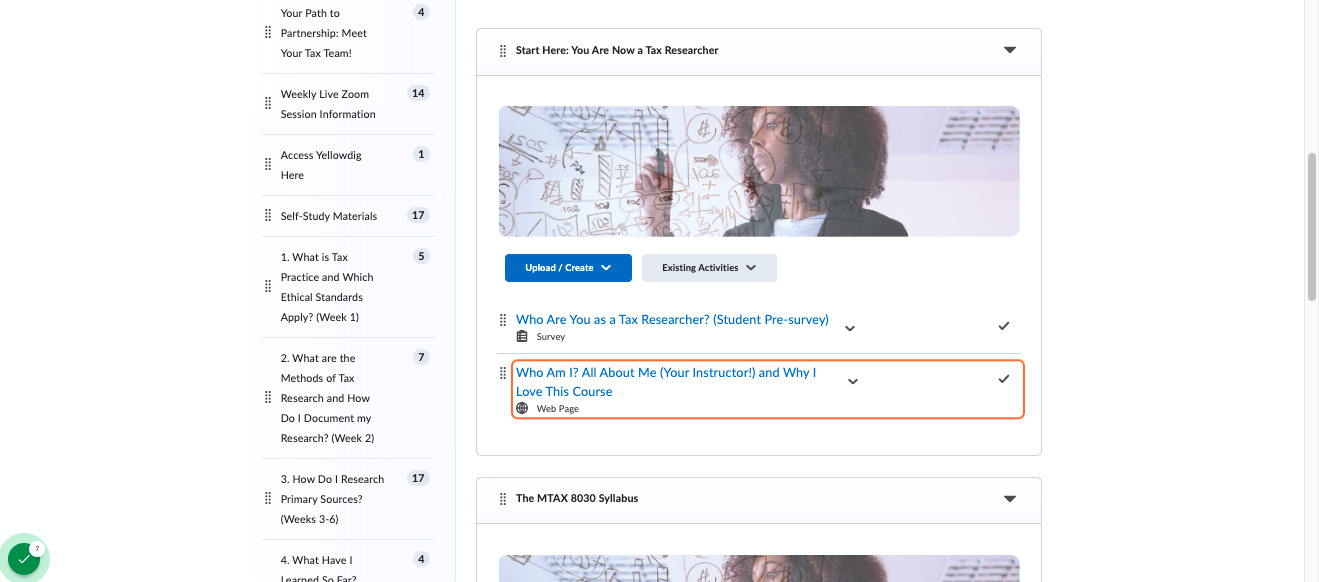Open What is Tax Practice Week 1 module
This screenshot has width=1319, height=582.
[327, 287]
